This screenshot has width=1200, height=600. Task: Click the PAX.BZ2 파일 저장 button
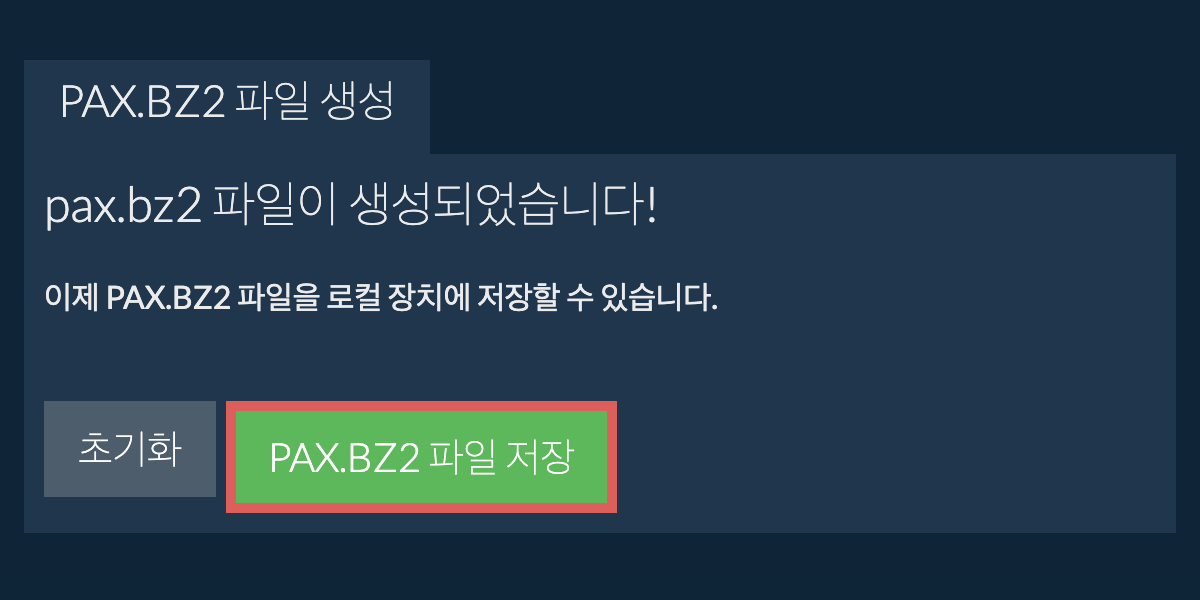point(421,457)
